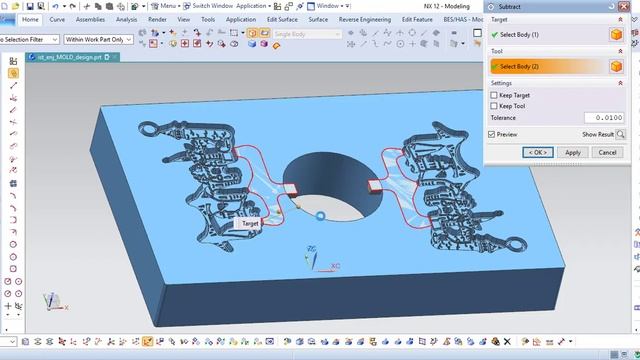Click the Tool body cube icon in dialog

616,66
